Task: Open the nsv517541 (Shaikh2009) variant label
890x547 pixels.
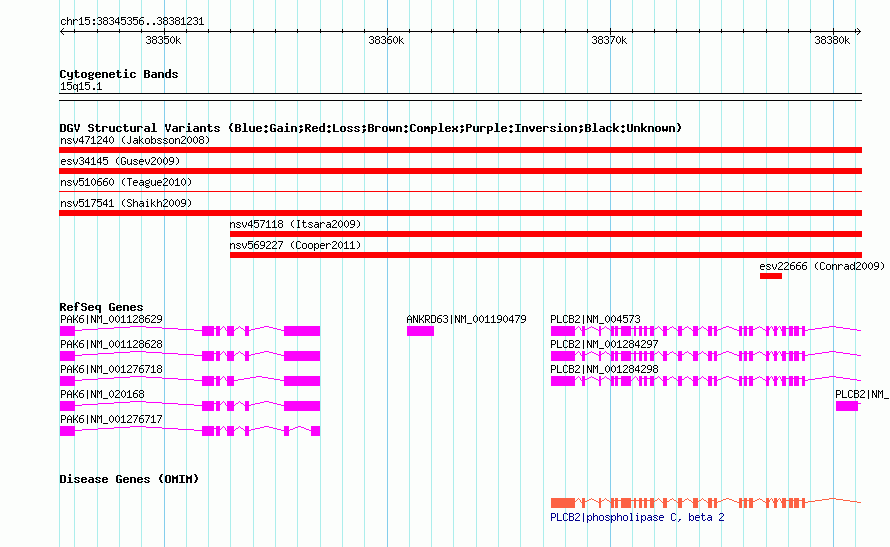Action: click(x=126, y=203)
